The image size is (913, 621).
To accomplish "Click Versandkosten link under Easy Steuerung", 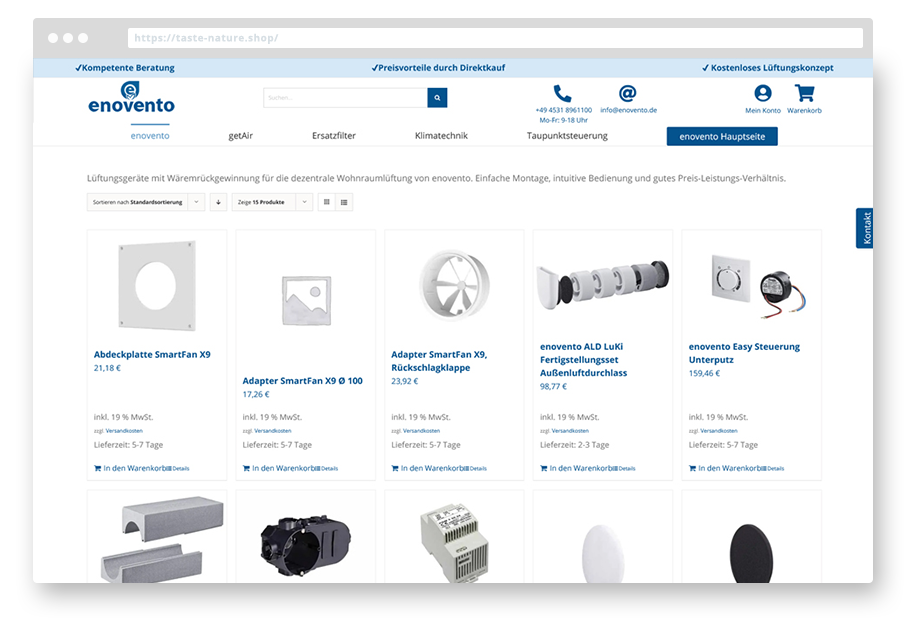I will coord(719,431).
